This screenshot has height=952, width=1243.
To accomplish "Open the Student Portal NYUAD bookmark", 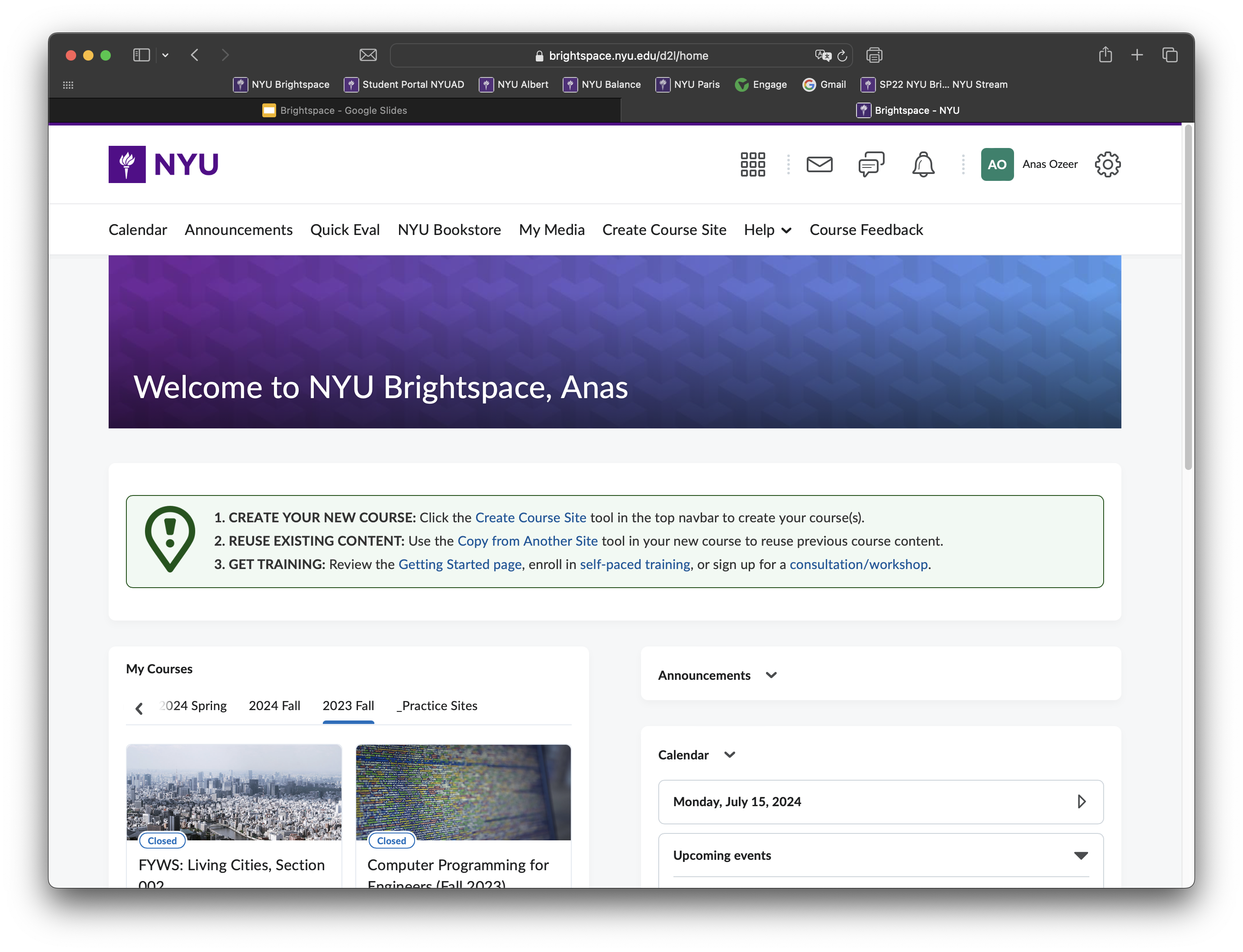I will [x=404, y=84].
